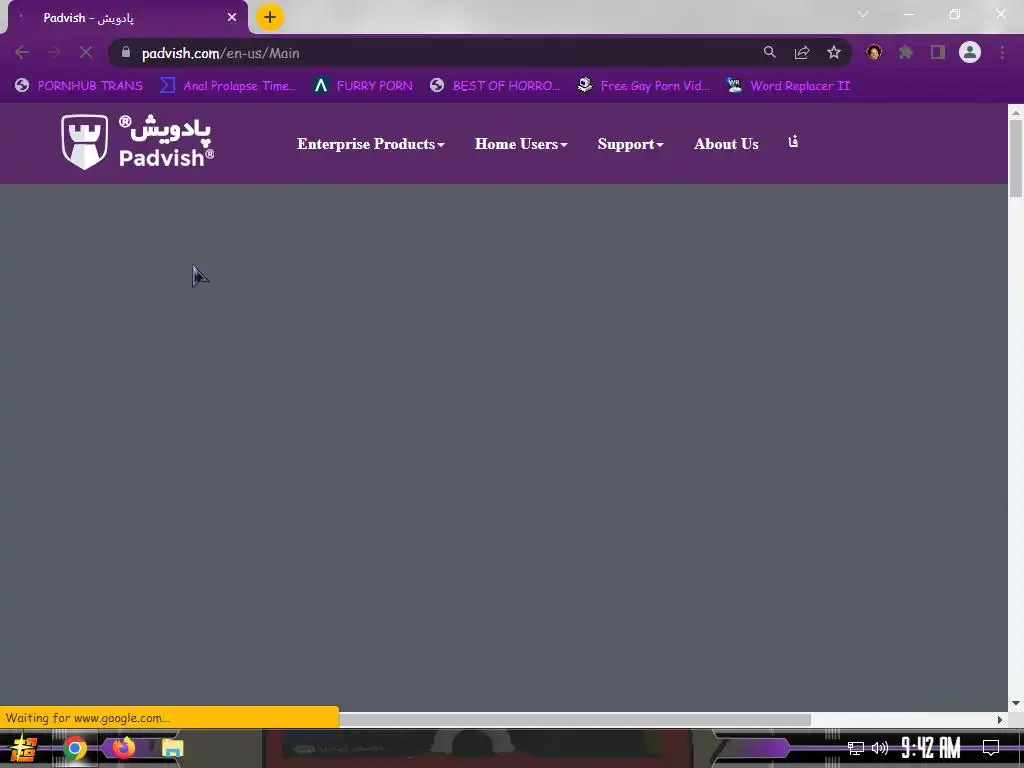Toggle the browser side panel
1024x768 pixels.
point(938,52)
